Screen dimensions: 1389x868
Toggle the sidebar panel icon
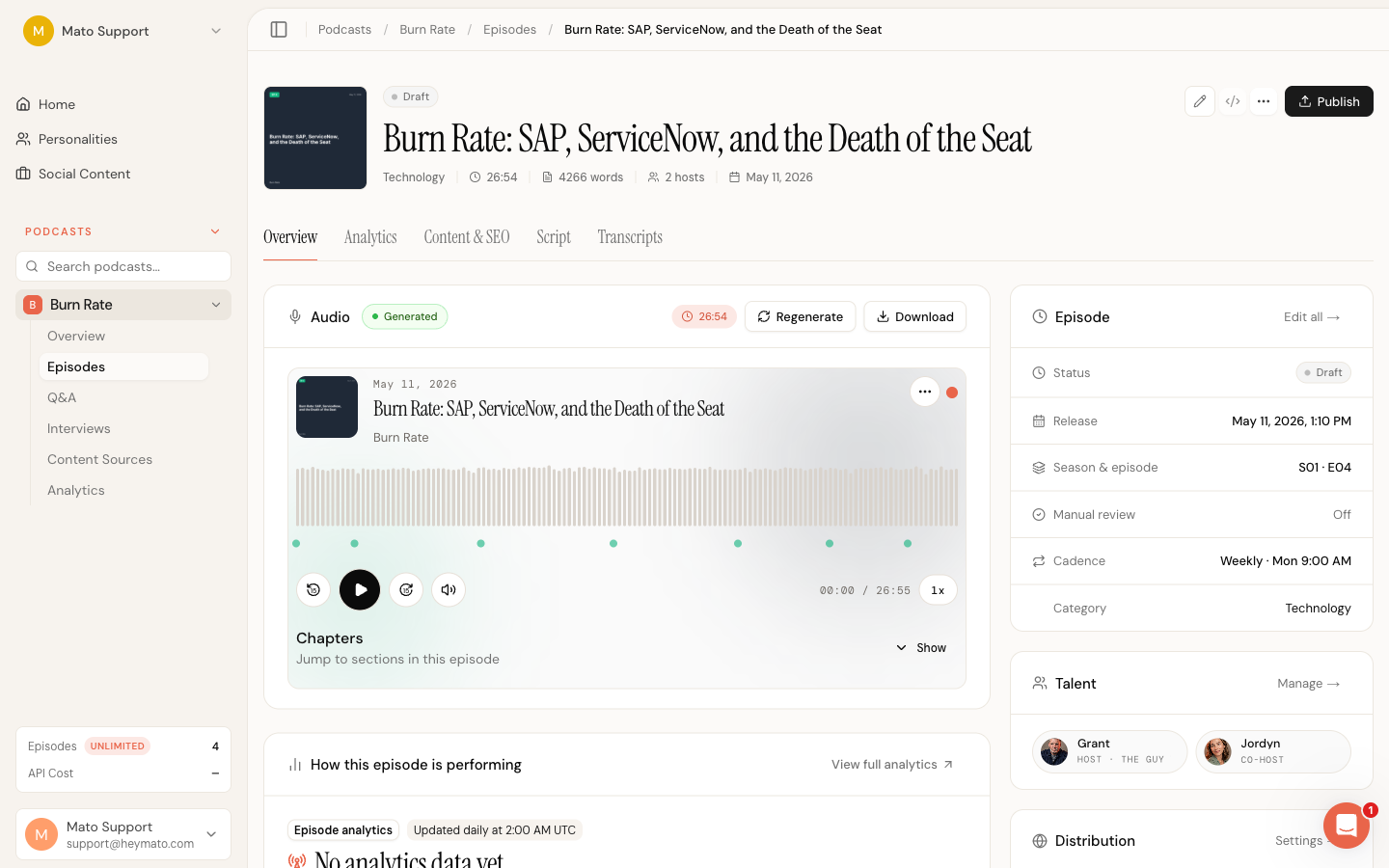pos(279,30)
